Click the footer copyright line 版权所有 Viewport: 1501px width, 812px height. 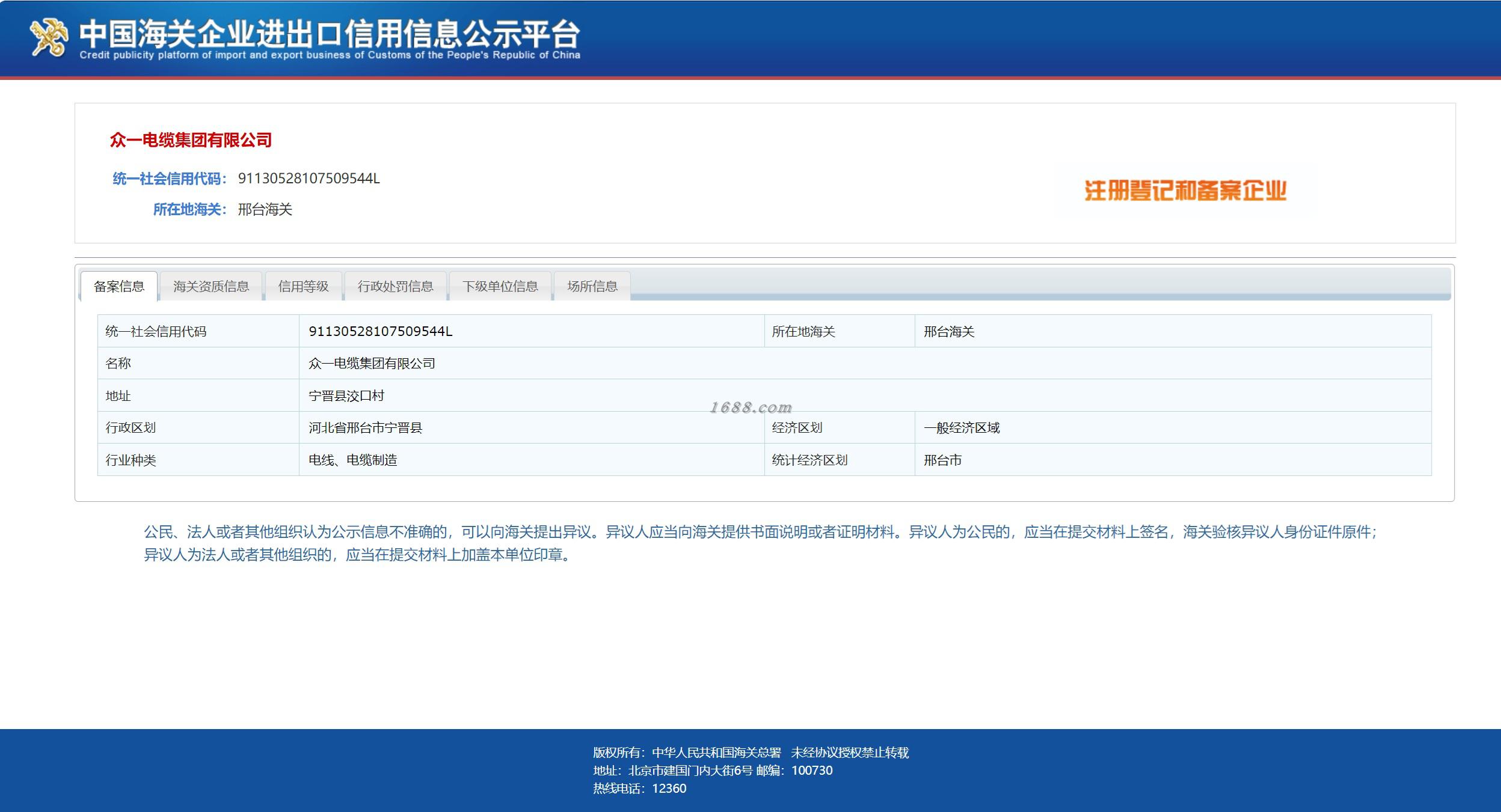[x=751, y=752]
